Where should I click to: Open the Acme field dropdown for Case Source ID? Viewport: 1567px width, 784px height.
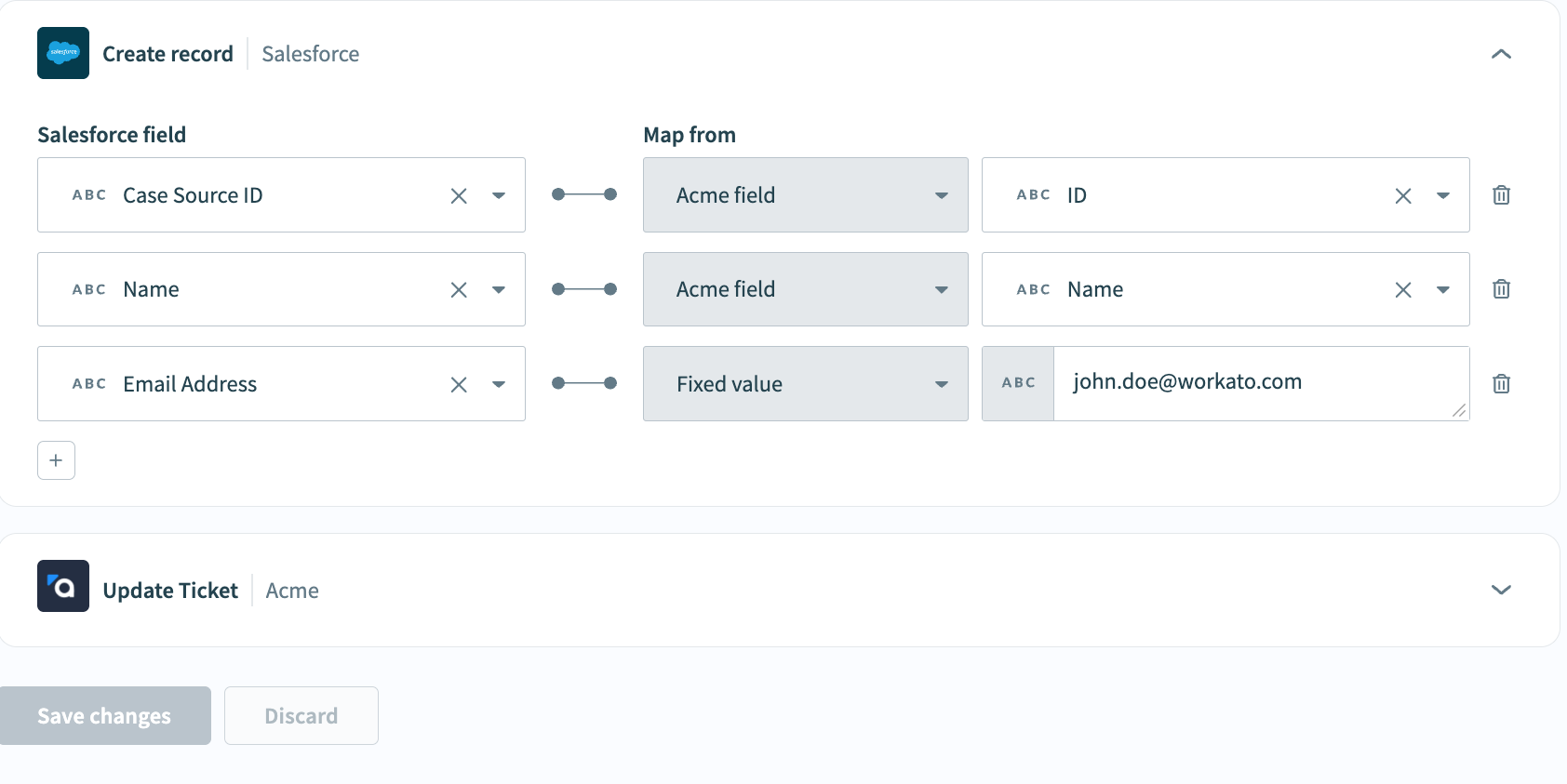[x=943, y=195]
